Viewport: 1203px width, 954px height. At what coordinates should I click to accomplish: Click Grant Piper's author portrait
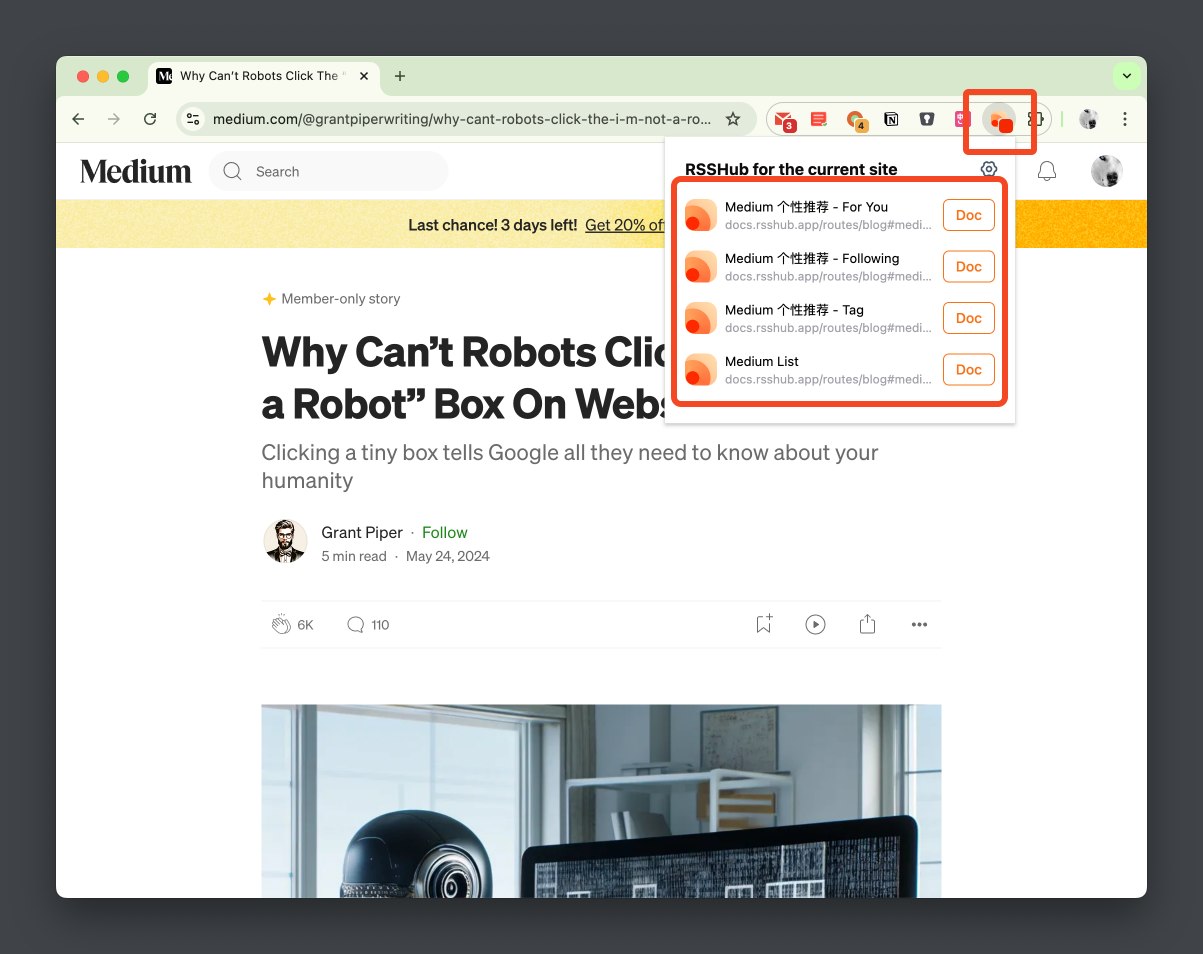[x=285, y=541]
